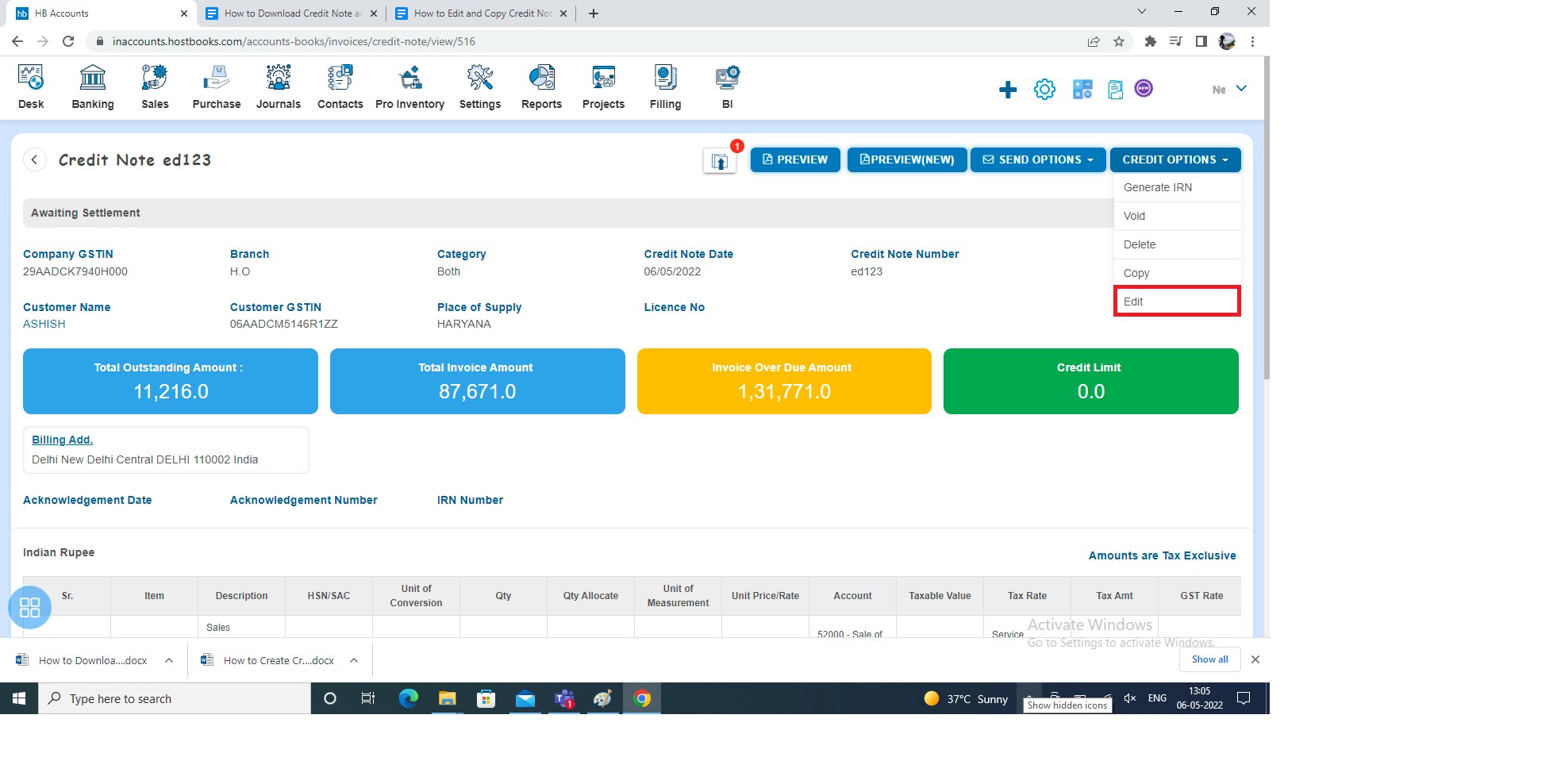Open the Mail app from the taskbar
Viewport: 1557px width, 784px height.
click(525, 698)
